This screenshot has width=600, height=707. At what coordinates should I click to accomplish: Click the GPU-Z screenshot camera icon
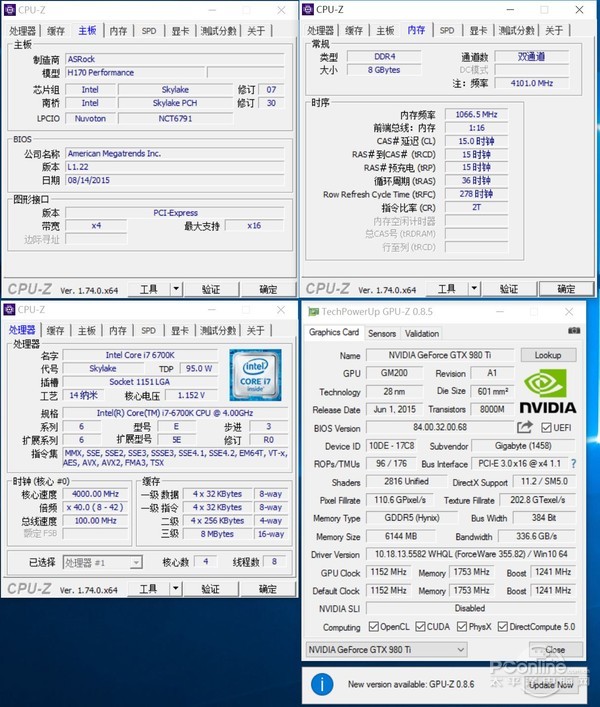coord(573,331)
